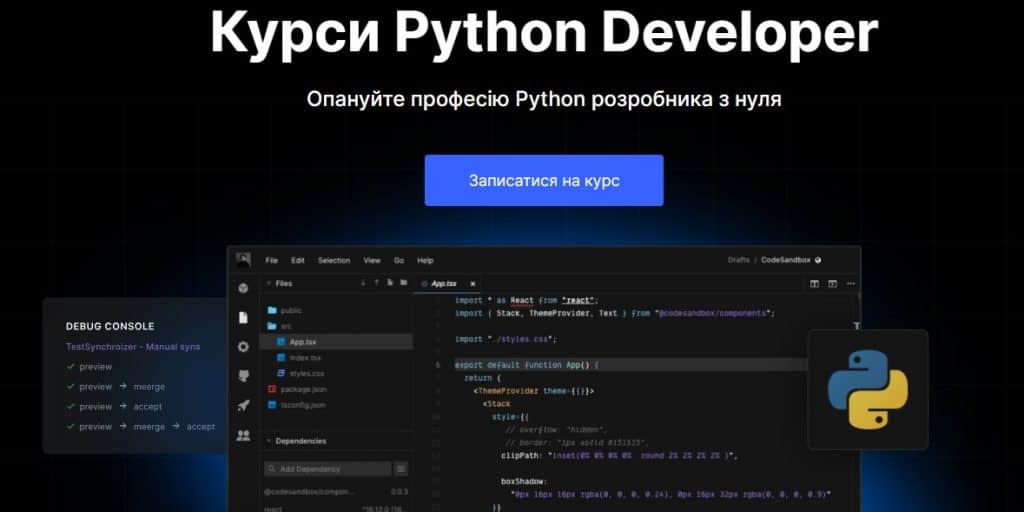Screen dimensions: 1024x512
Task: Click the boxShadow code line
Action: 524,481
